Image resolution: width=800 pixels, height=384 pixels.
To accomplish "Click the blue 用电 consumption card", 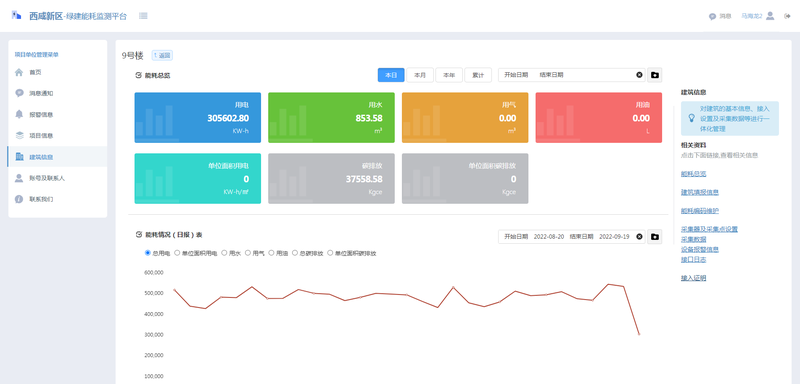I will pyautogui.click(x=197, y=117).
